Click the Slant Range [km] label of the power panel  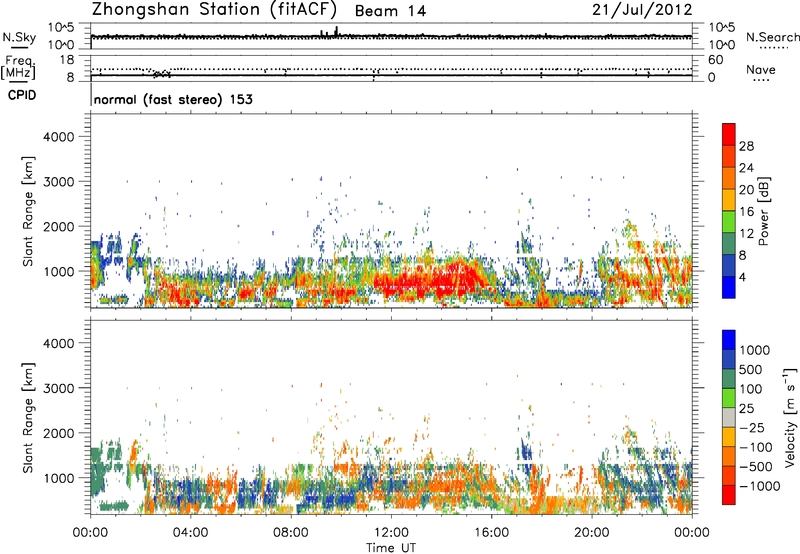tap(28, 211)
